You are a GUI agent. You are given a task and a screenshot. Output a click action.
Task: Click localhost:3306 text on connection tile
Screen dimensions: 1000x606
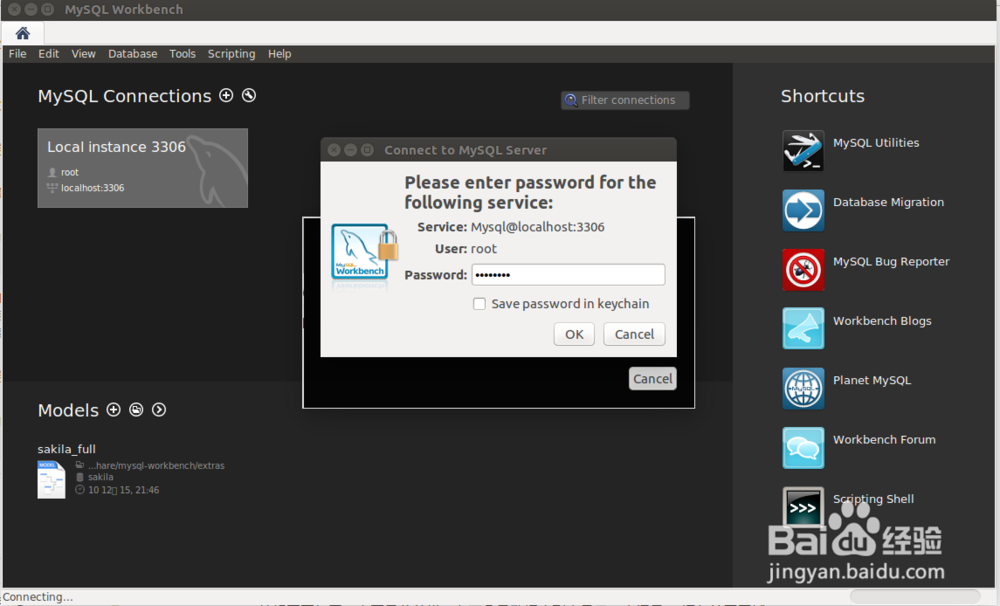[92, 188]
